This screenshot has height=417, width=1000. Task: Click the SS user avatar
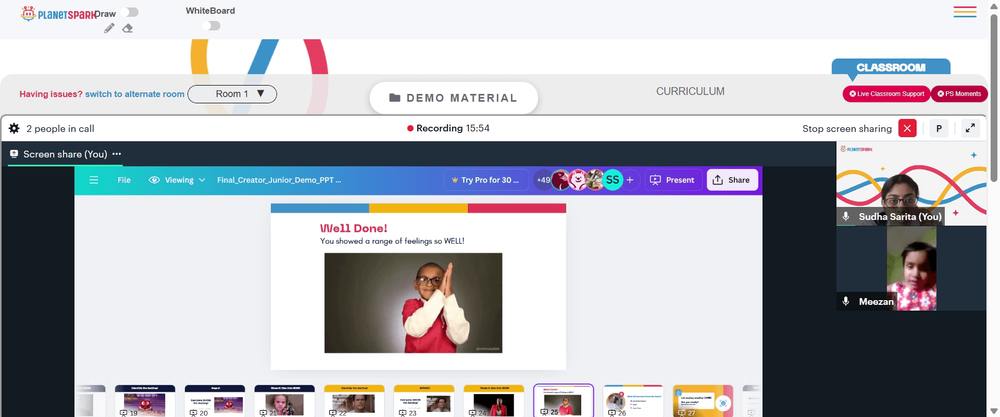coord(612,180)
